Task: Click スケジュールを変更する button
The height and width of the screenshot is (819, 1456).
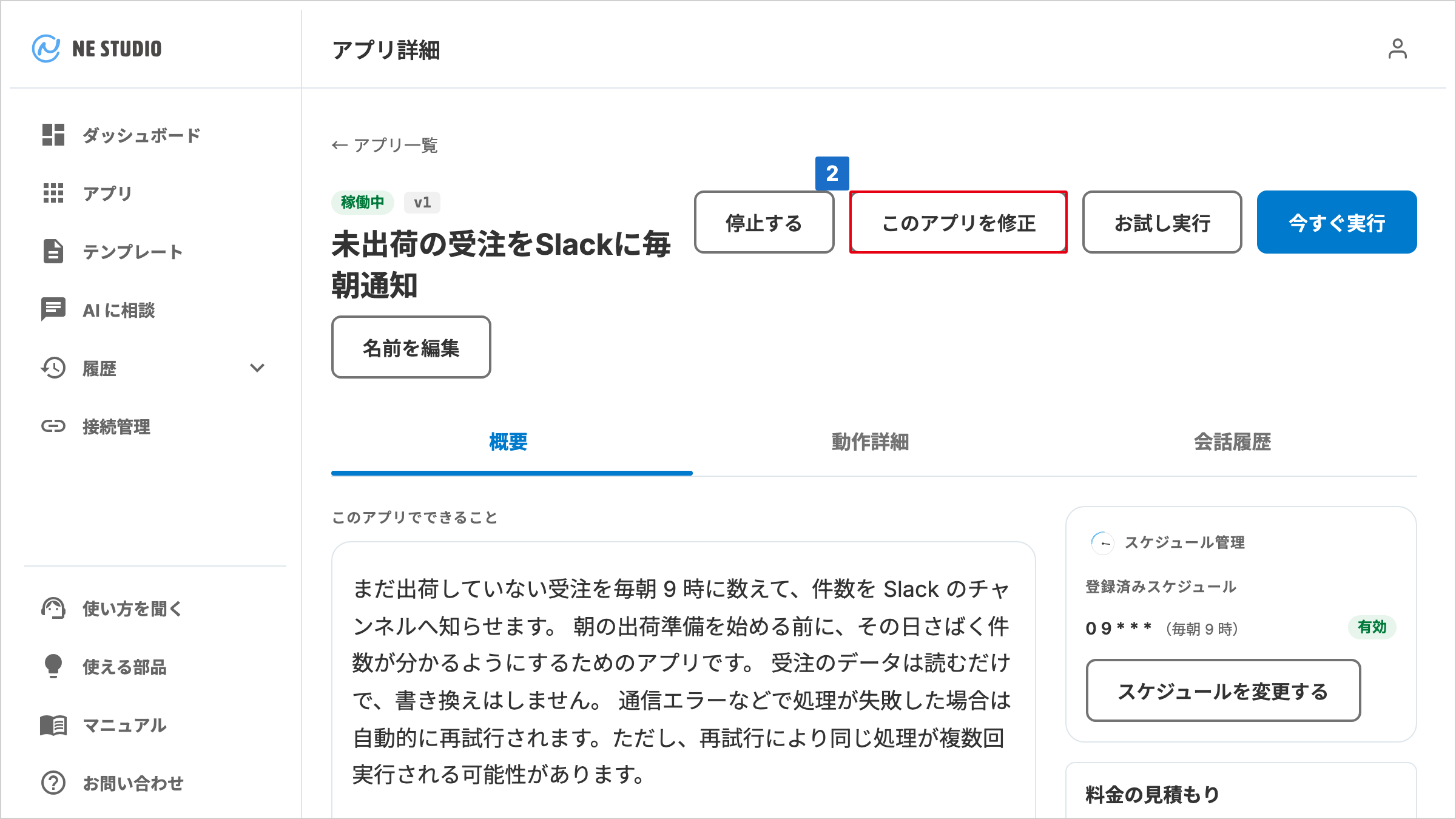Action: [x=1223, y=690]
